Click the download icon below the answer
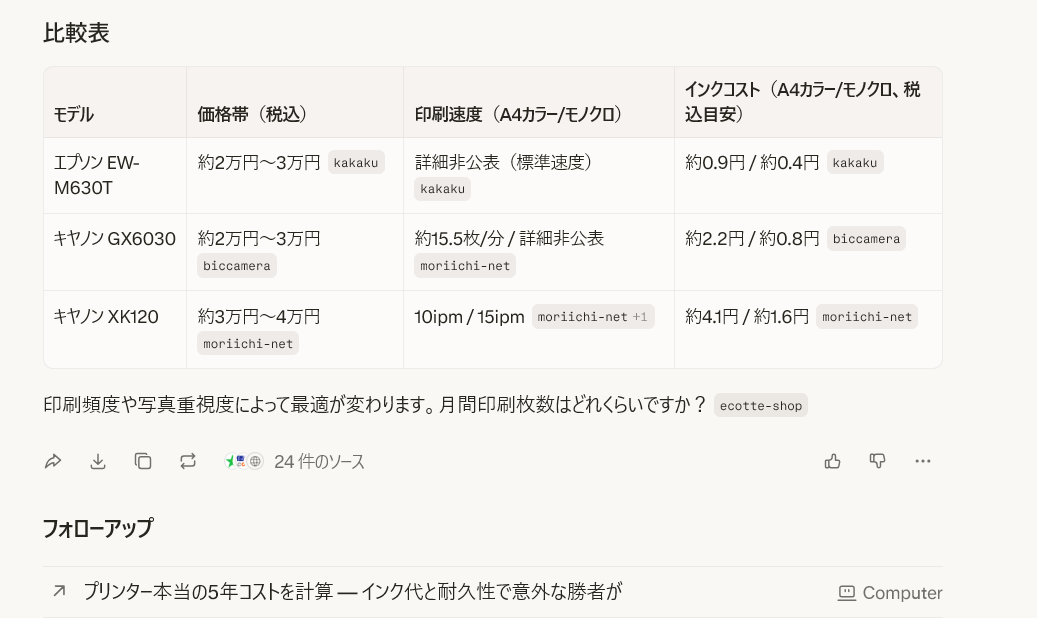Viewport: 1037px width, 618px height. (x=98, y=461)
